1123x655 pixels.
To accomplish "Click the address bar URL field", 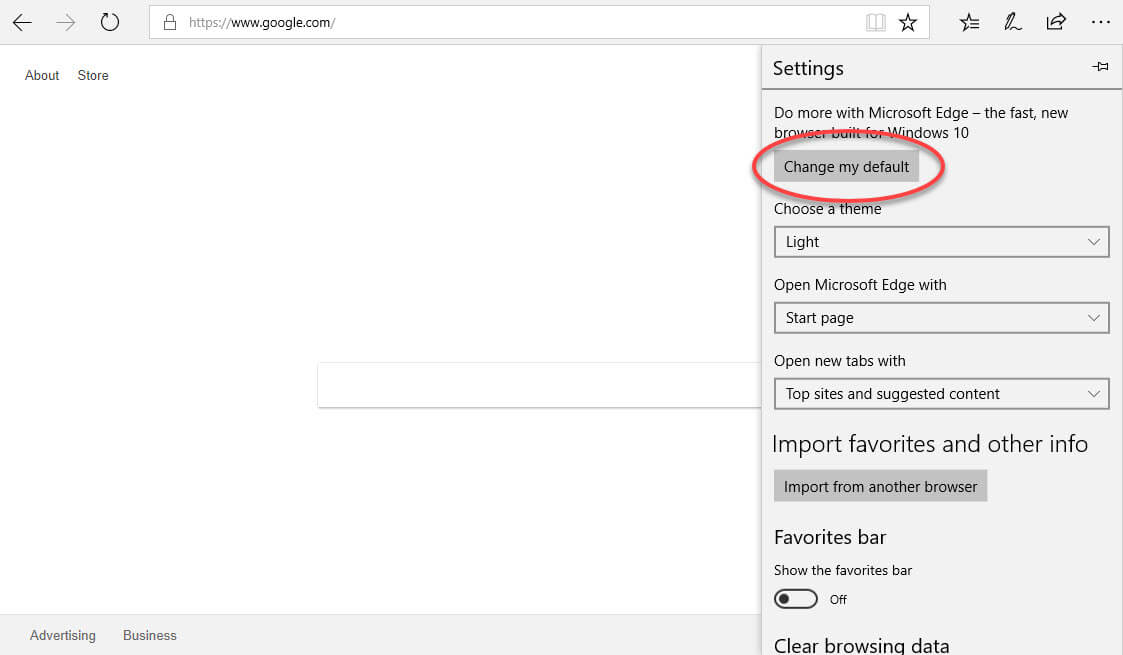I will point(539,22).
